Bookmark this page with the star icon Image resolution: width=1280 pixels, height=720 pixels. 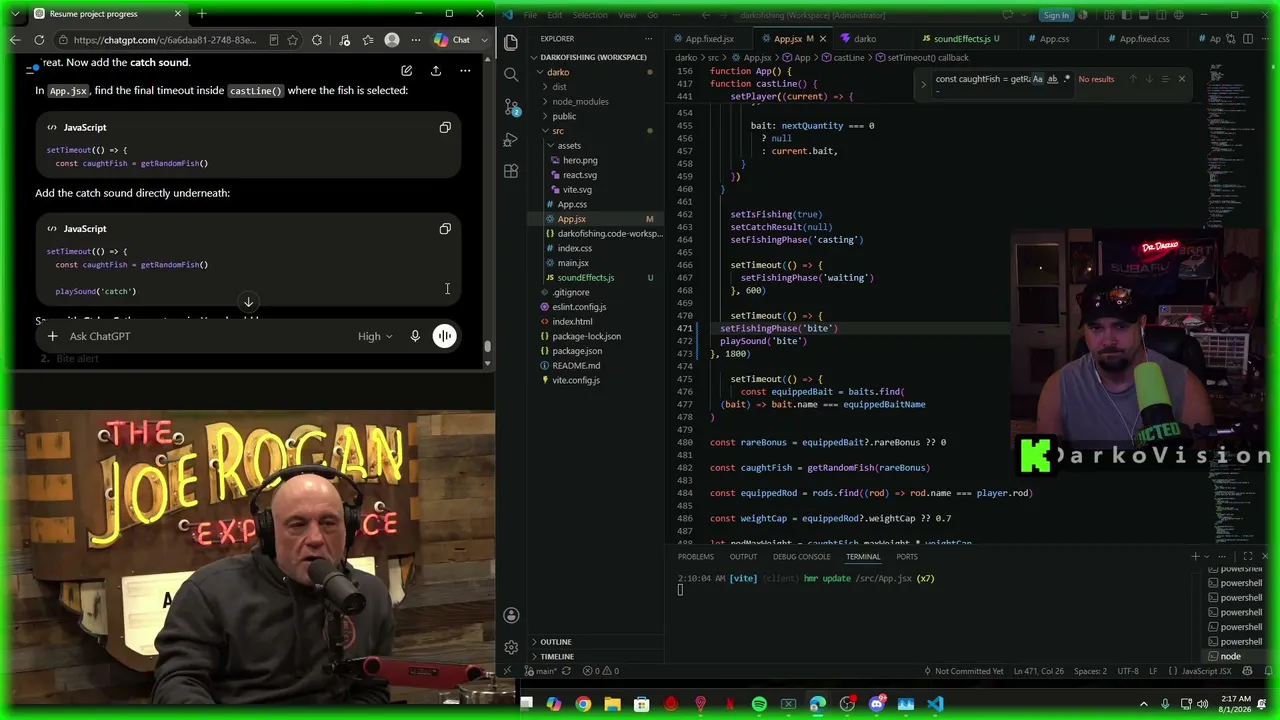coord(293,40)
